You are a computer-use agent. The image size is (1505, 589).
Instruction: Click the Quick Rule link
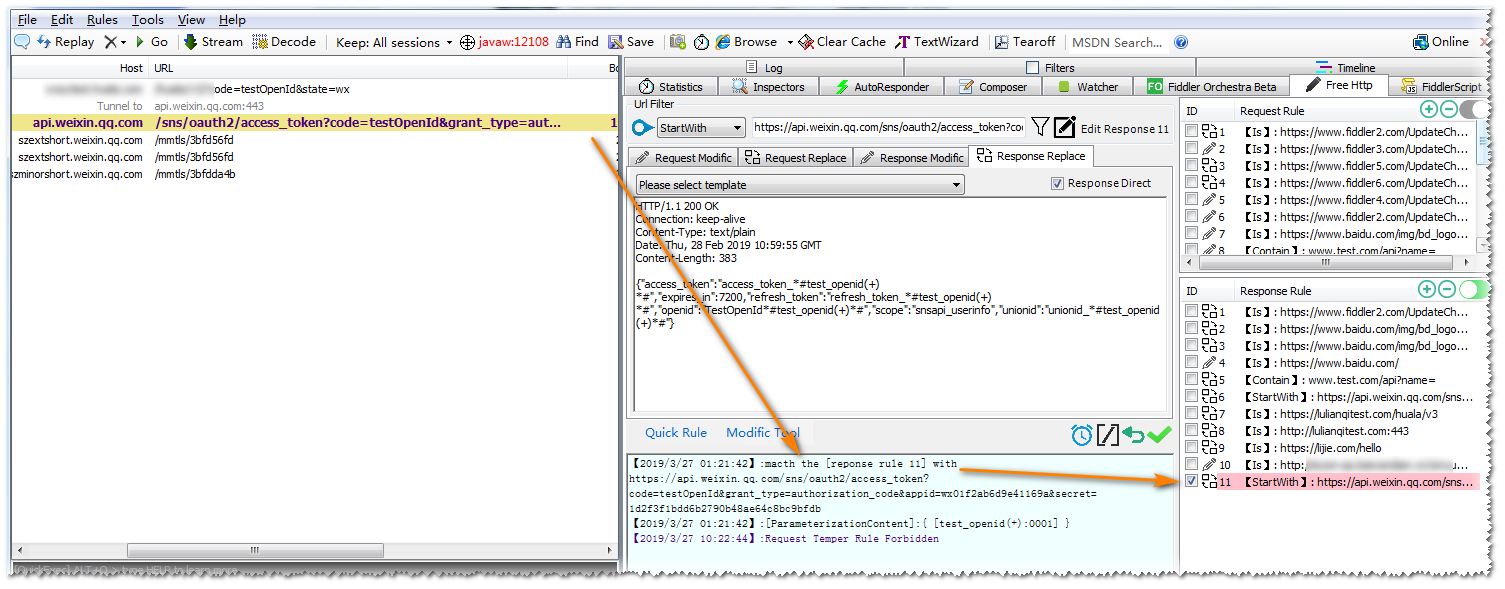click(x=675, y=433)
